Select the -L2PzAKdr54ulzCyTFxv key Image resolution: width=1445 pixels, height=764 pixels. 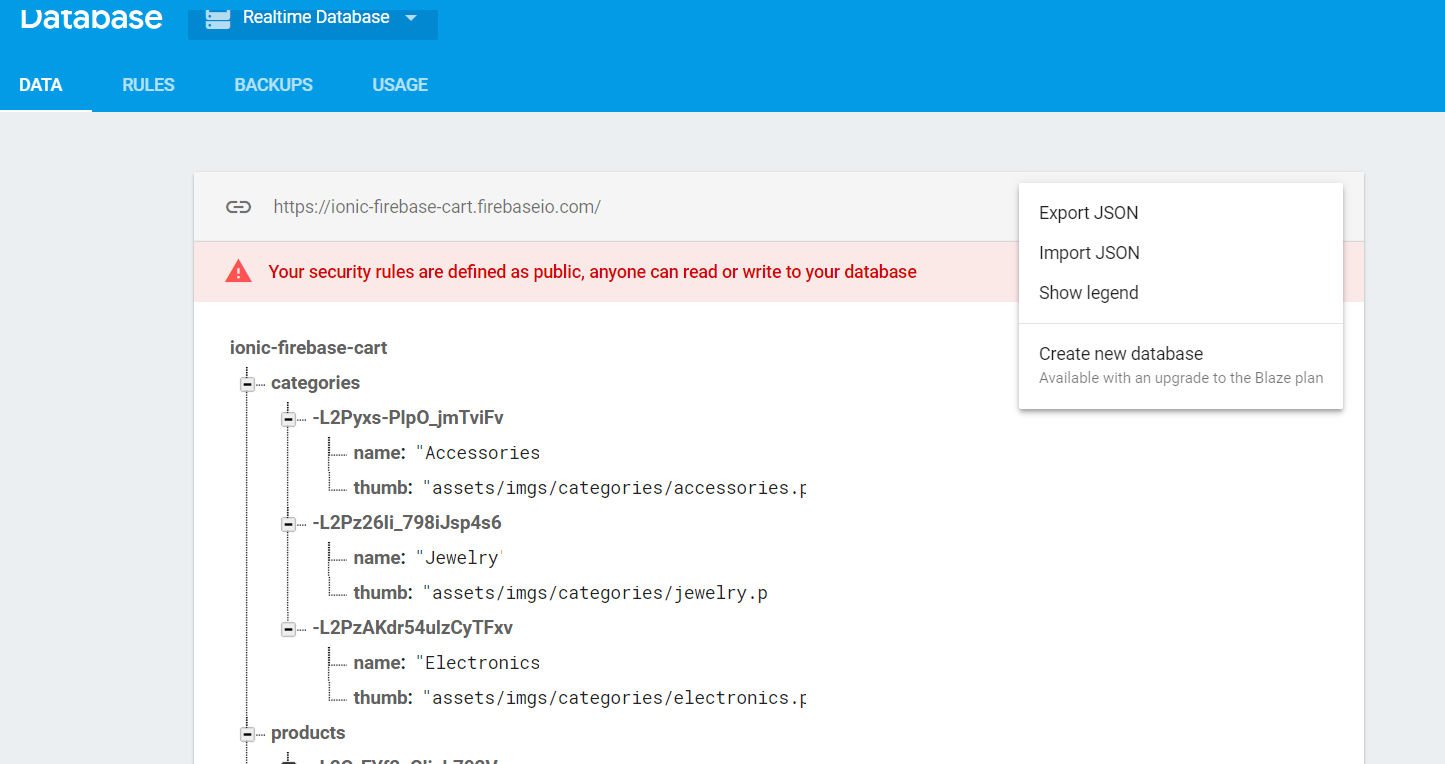[413, 628]
